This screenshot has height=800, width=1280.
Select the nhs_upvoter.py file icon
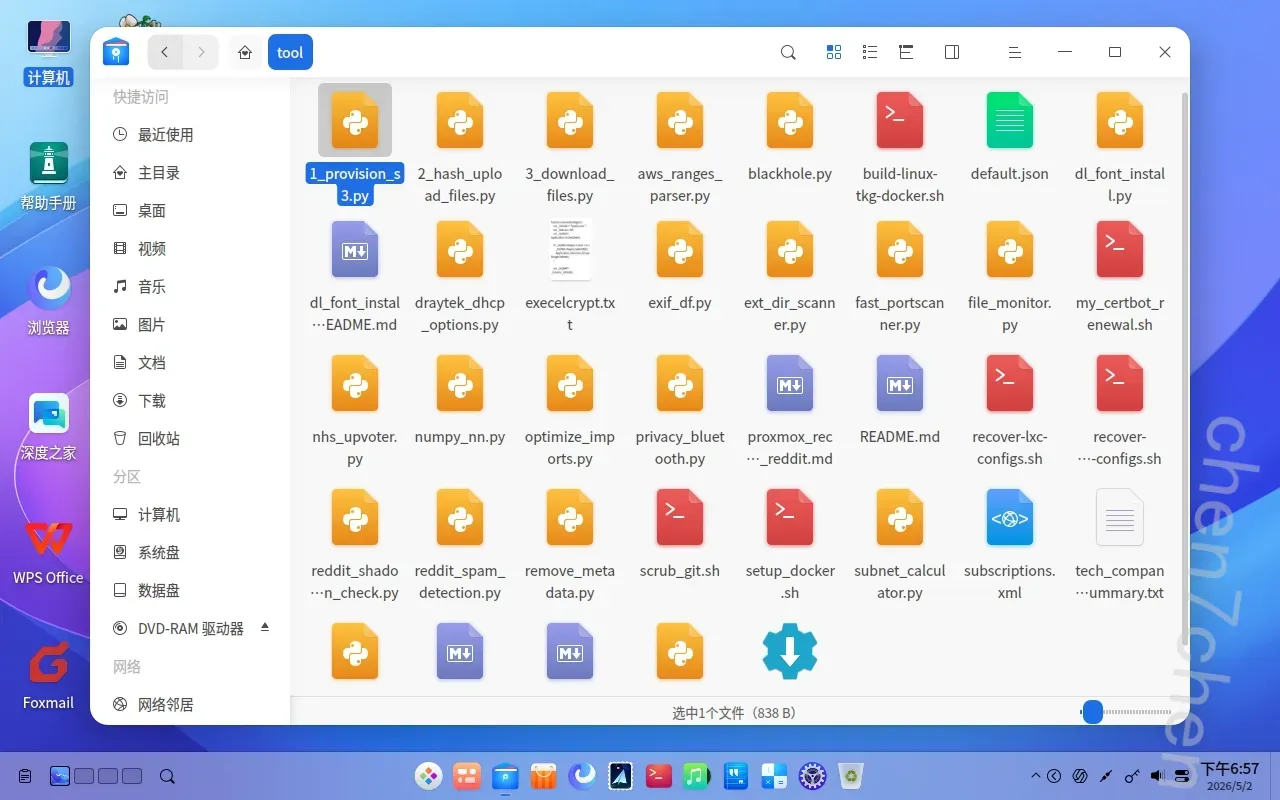pos(355,384)
